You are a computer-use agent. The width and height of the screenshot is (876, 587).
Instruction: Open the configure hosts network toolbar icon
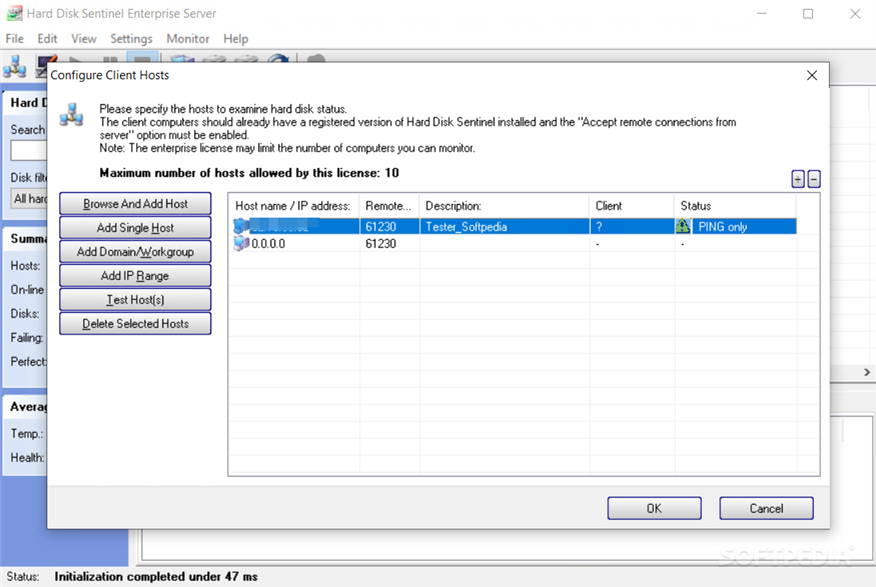click(x=15, y=65)
